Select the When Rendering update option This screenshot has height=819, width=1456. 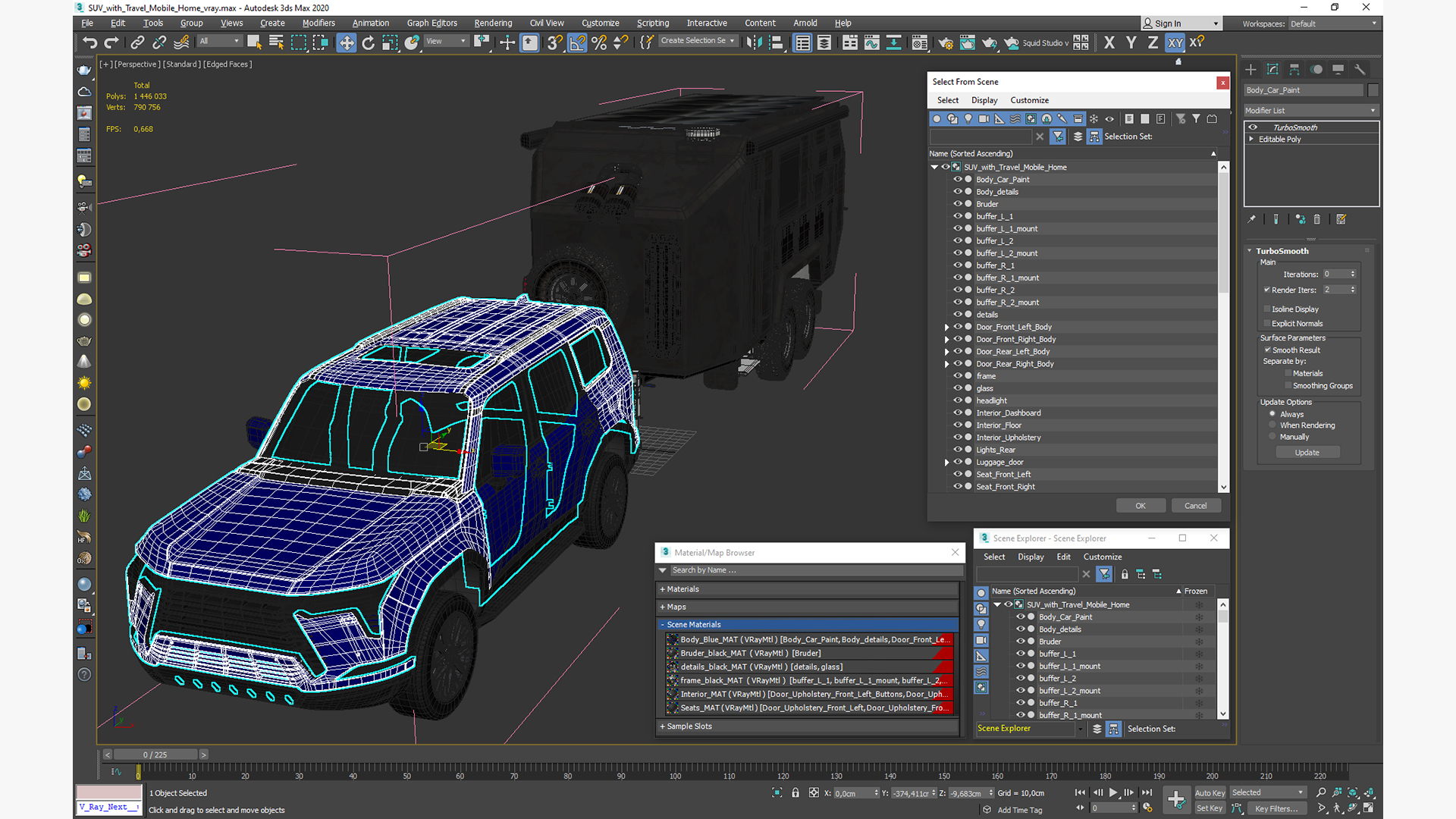(x=1272, y=425)
